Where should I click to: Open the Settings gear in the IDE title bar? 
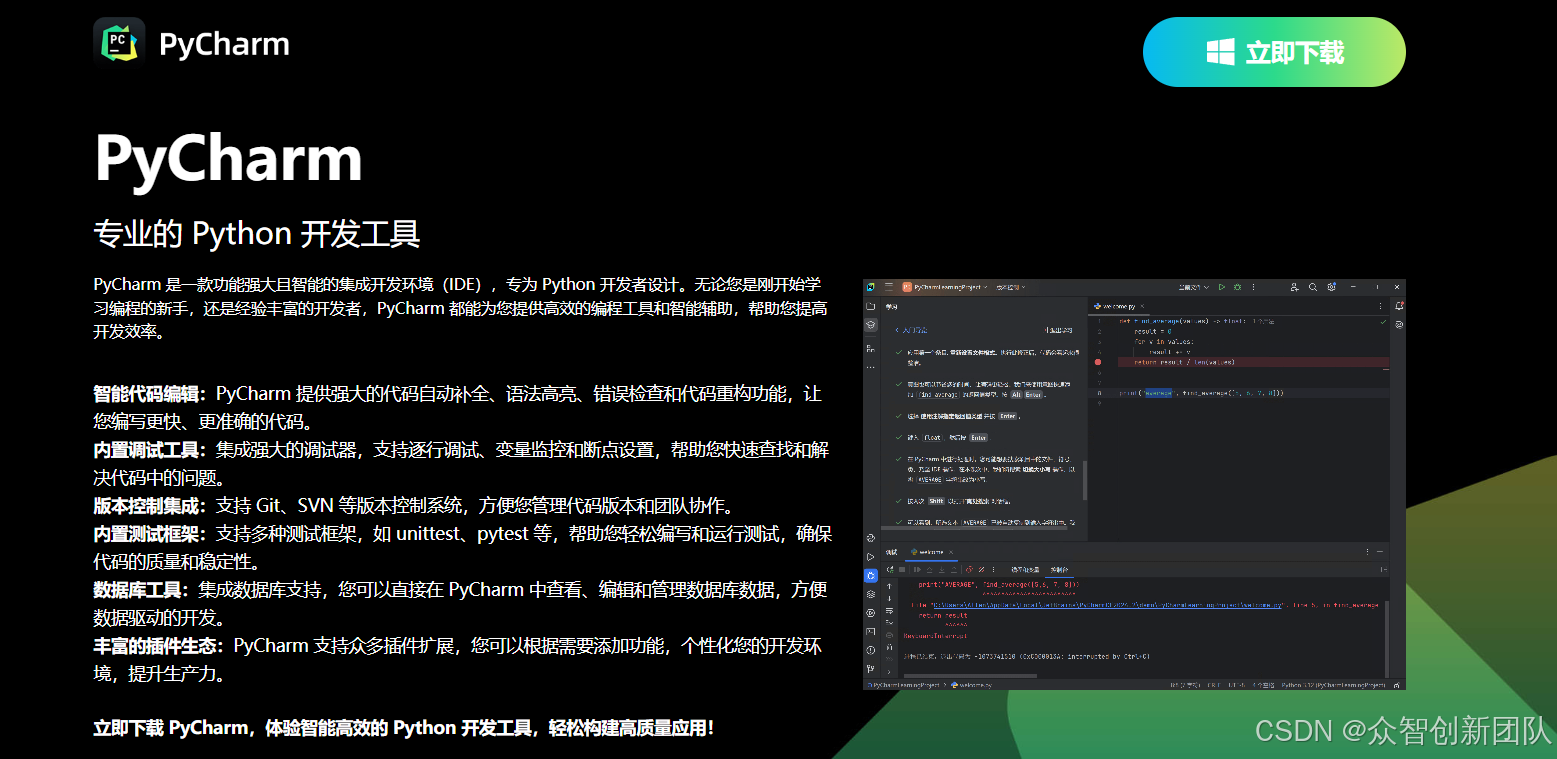1332,287
